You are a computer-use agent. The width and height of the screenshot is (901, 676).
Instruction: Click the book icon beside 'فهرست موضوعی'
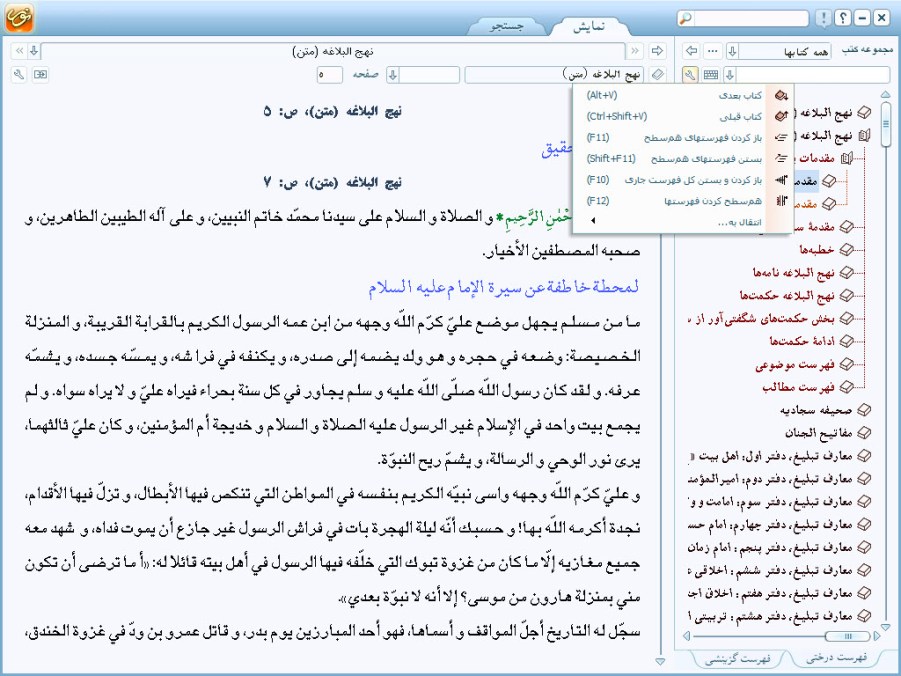pyautogui.click(x=846, y=364)
